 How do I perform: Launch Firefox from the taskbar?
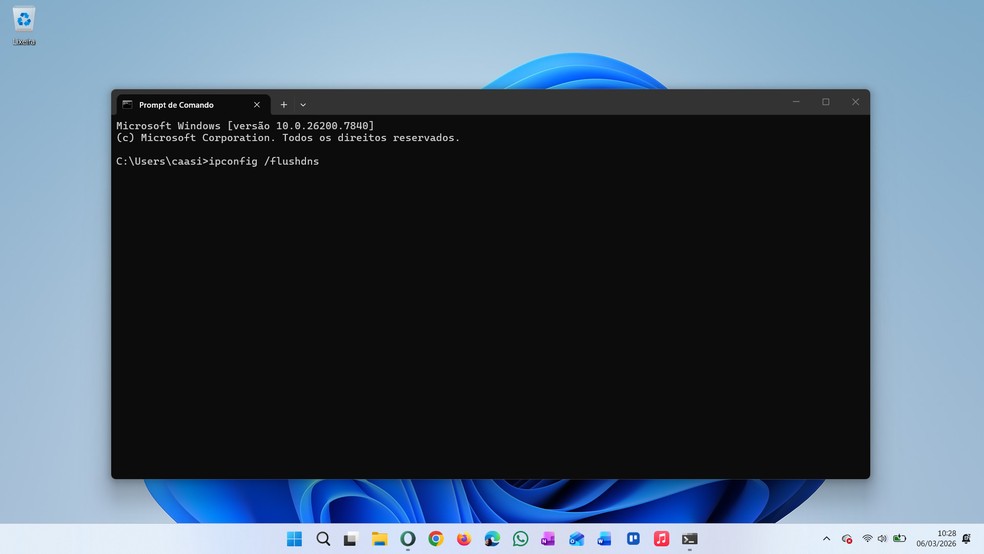[464, 539]
